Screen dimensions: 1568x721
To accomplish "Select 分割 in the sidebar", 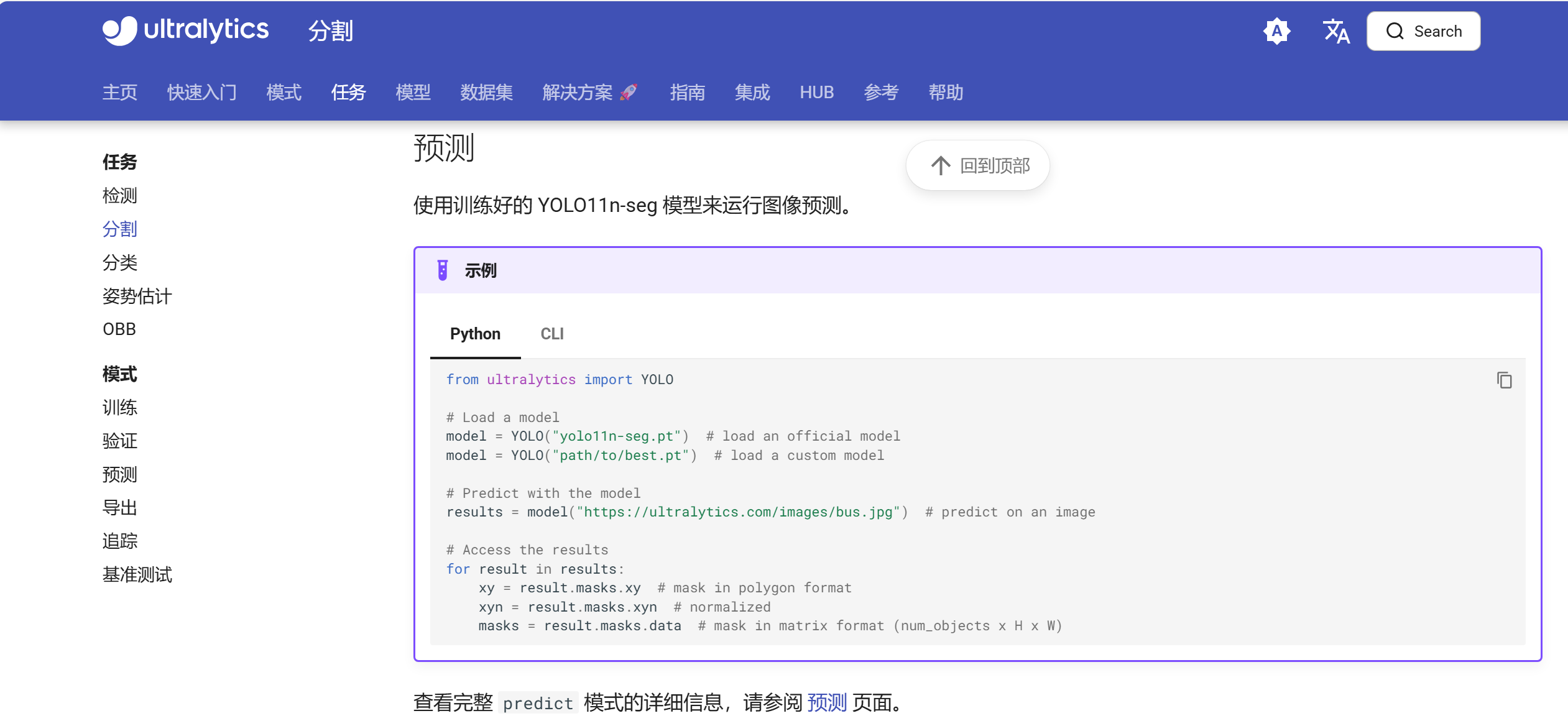I will click(120, 229).
